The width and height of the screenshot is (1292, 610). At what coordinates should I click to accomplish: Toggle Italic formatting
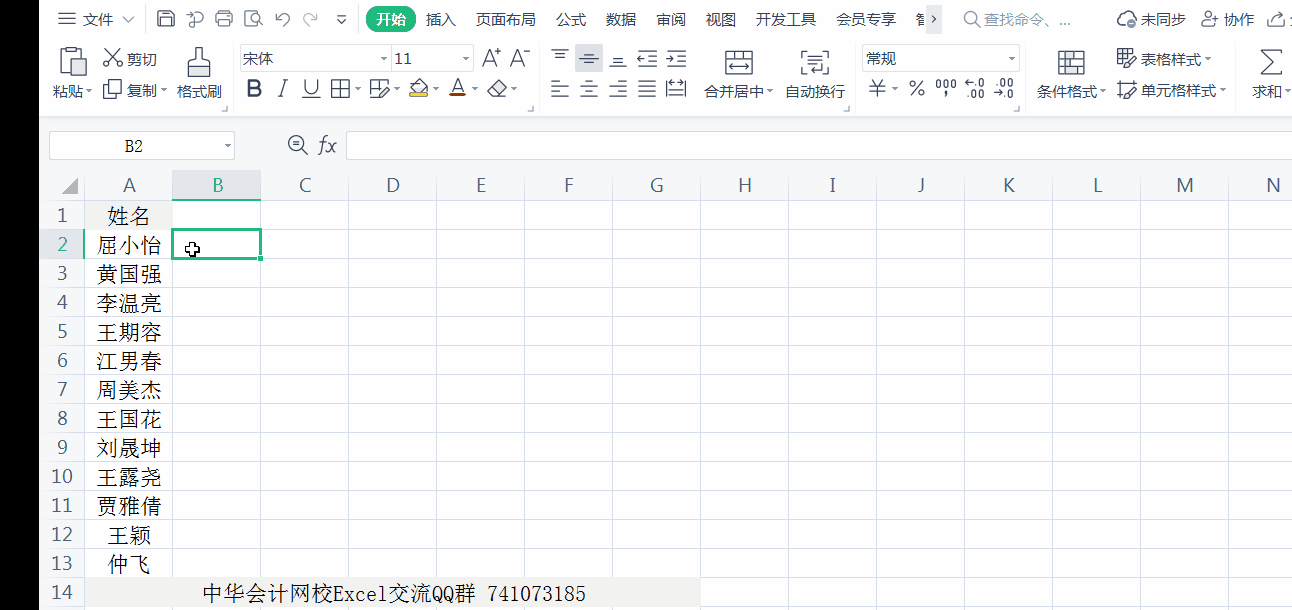(x=282, y=89)
